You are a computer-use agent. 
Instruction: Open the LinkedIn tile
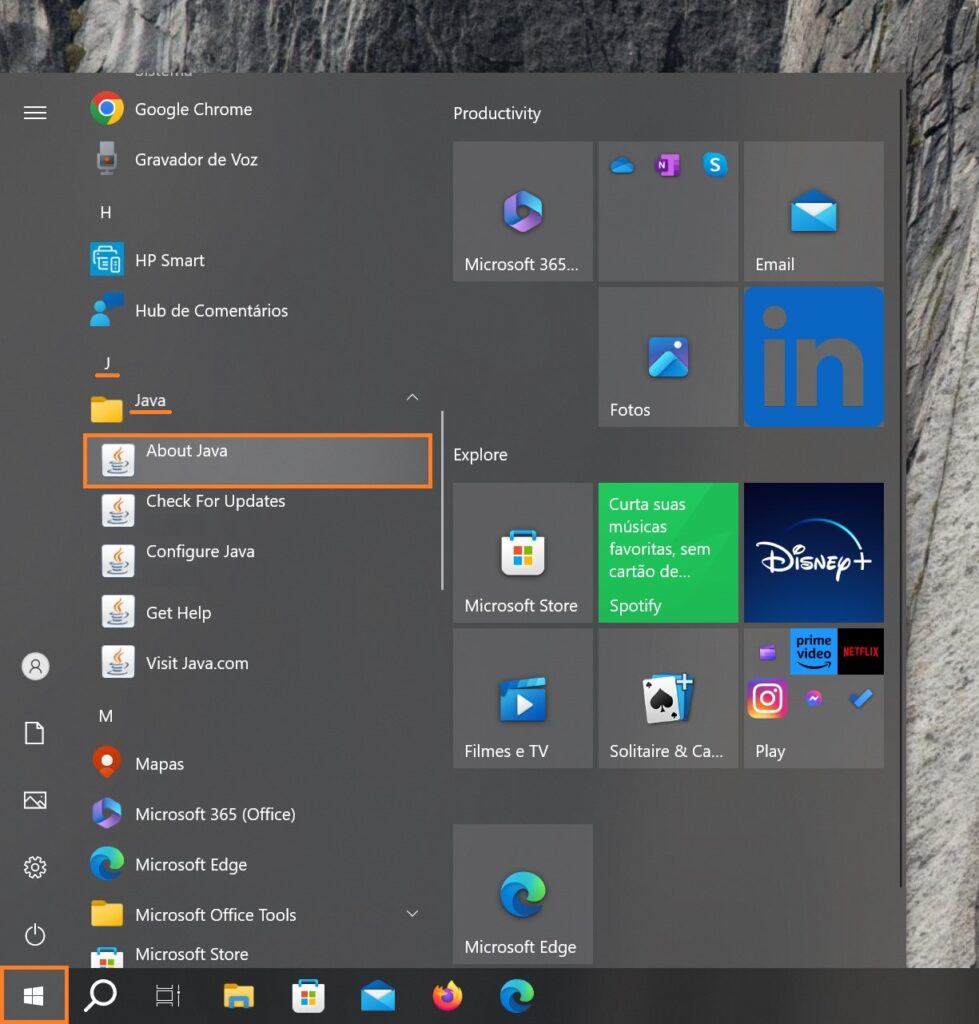pos(813,357)
